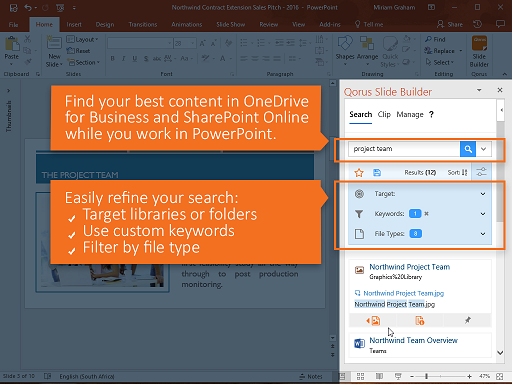
Task: Open the Qorus Slide Builder ribbon button
Action: [479, 52]
